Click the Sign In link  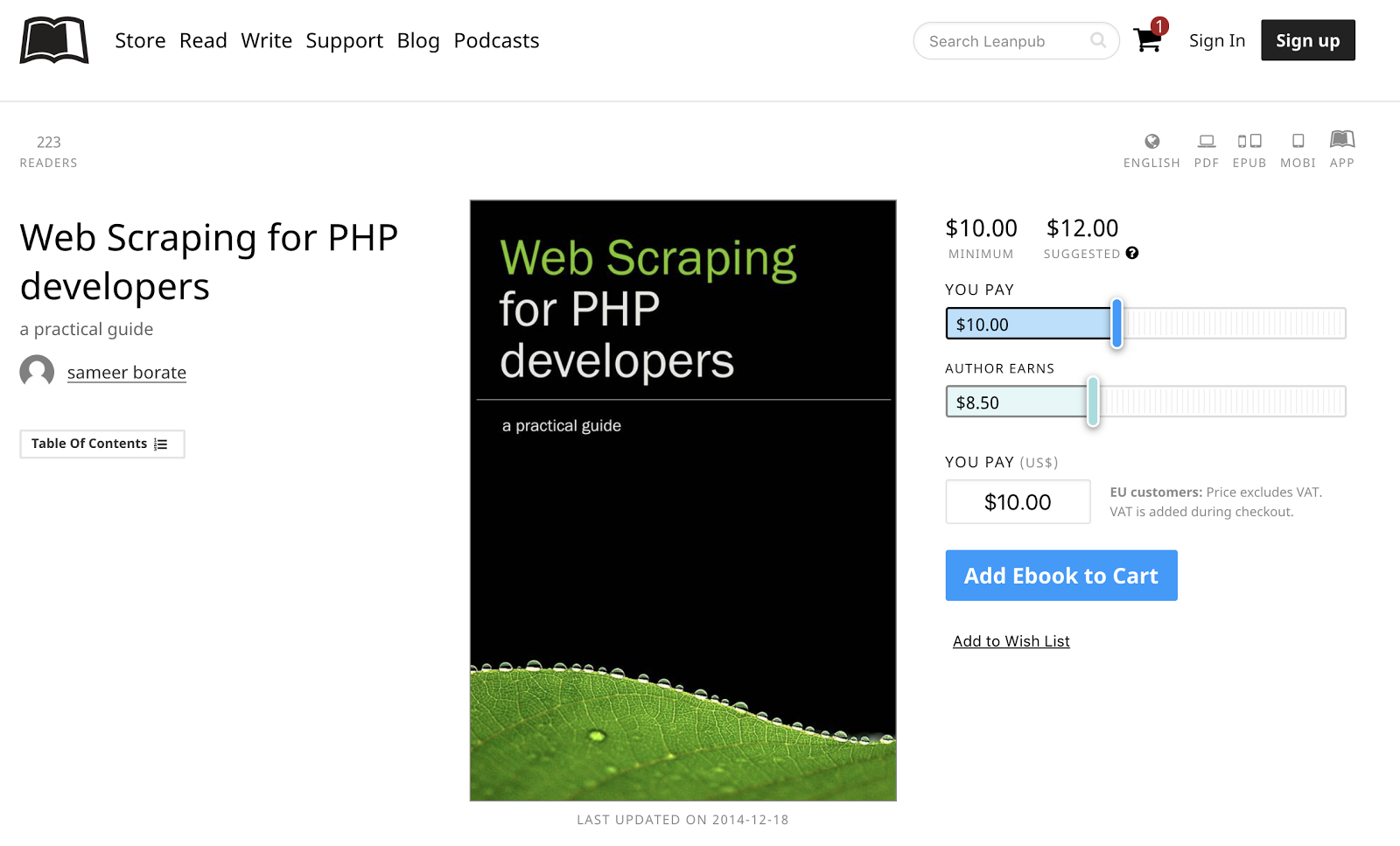(x=1217, y=41)
